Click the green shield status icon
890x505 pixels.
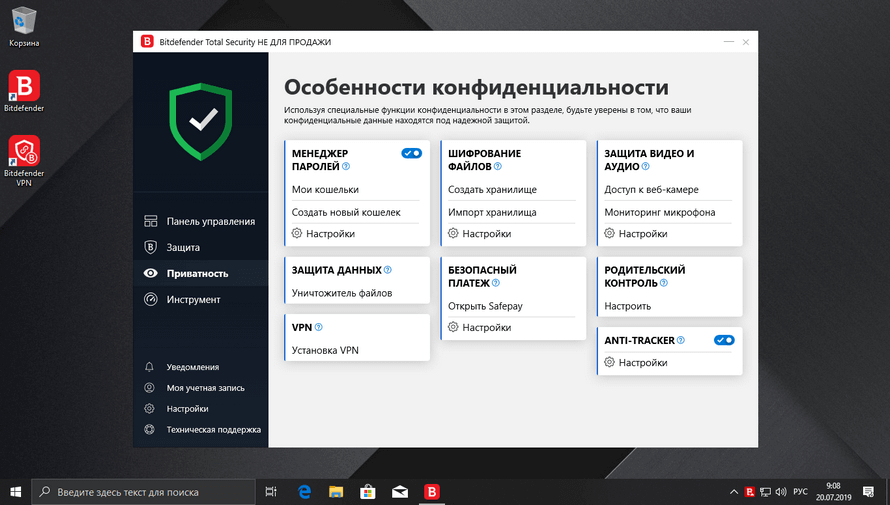pyautogui.click(x=201, y=121)
